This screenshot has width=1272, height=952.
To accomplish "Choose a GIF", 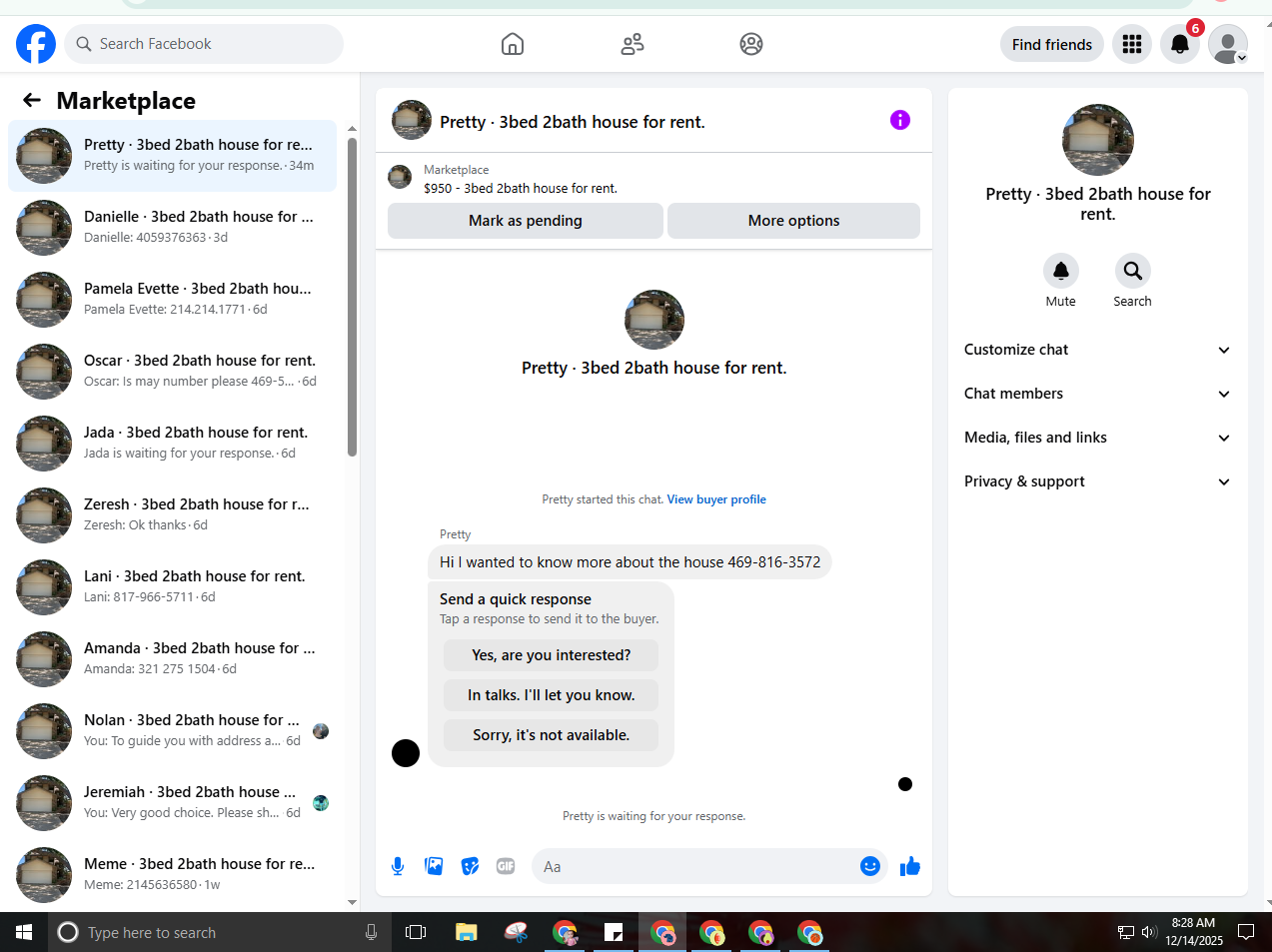I will pos(506,866).
